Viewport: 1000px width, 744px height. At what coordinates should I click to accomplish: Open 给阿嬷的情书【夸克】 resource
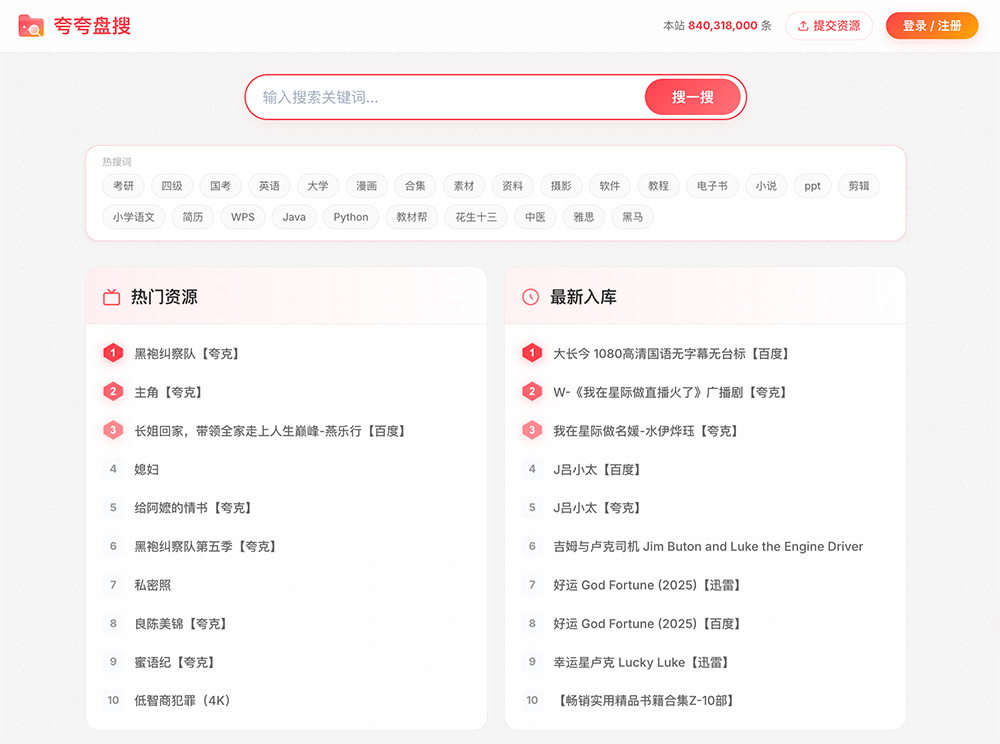coord(193,507)
